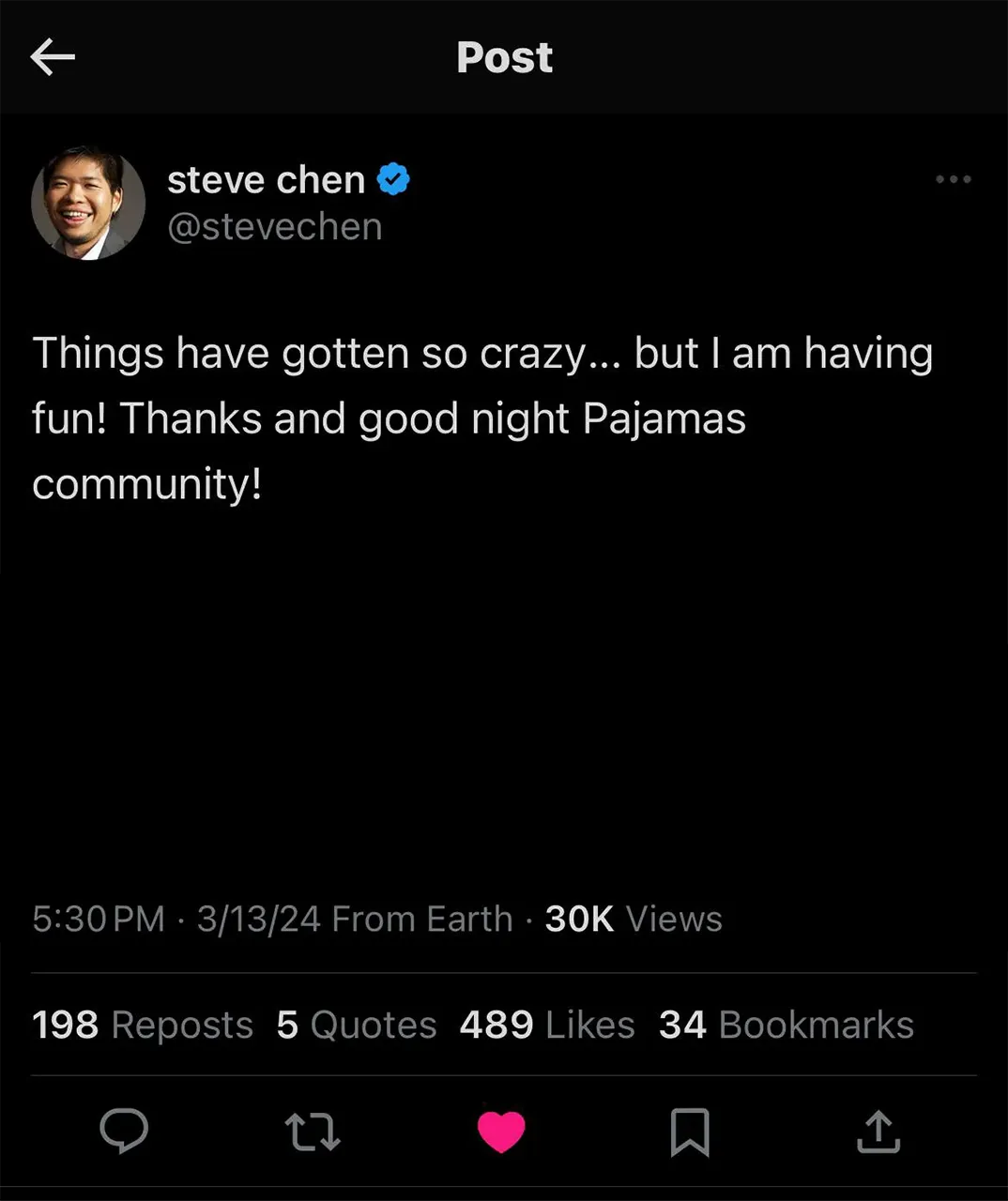
Task: Open the reply composer icon
Action: [124, 1131]
